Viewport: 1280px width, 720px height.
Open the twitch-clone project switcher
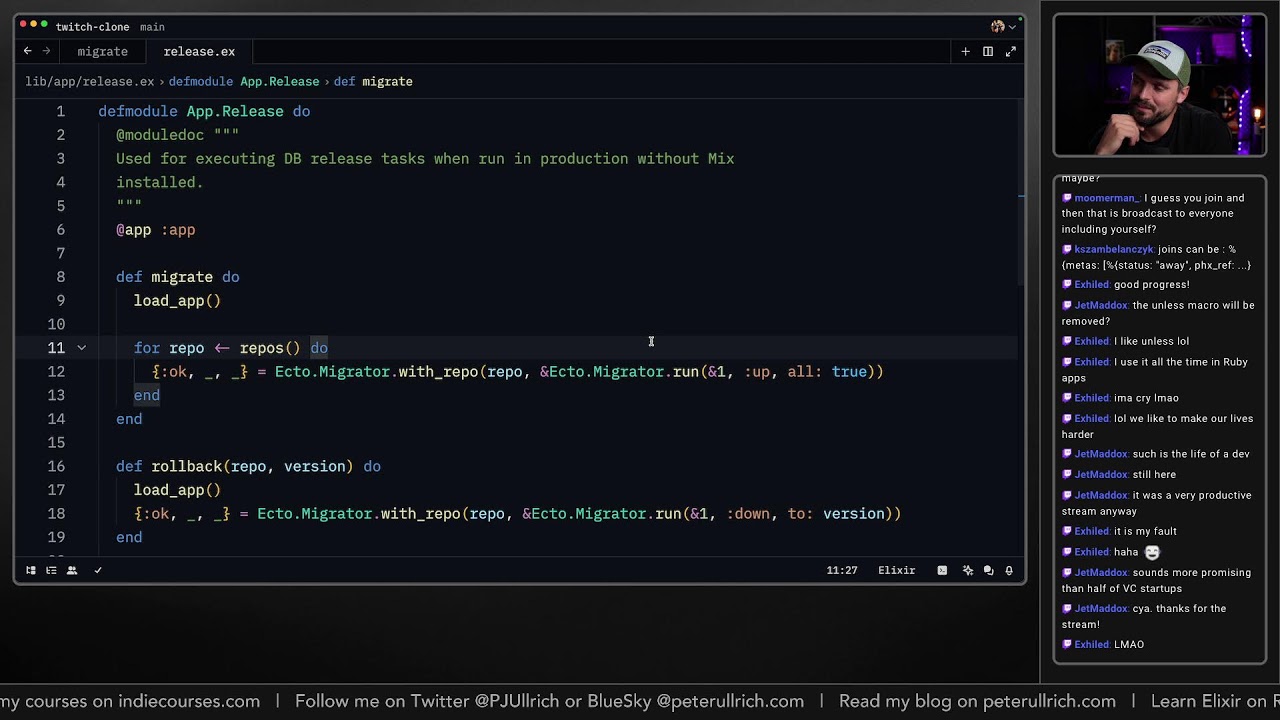[x=92, y=27]
